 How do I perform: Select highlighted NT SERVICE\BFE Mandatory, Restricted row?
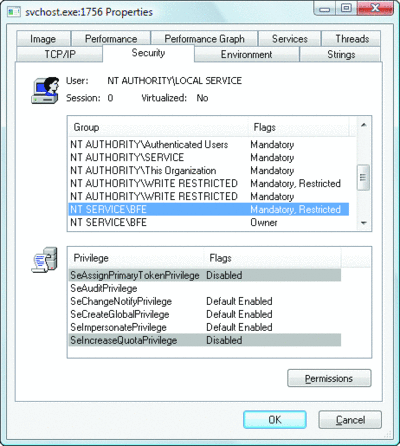(x=209, y=209)
